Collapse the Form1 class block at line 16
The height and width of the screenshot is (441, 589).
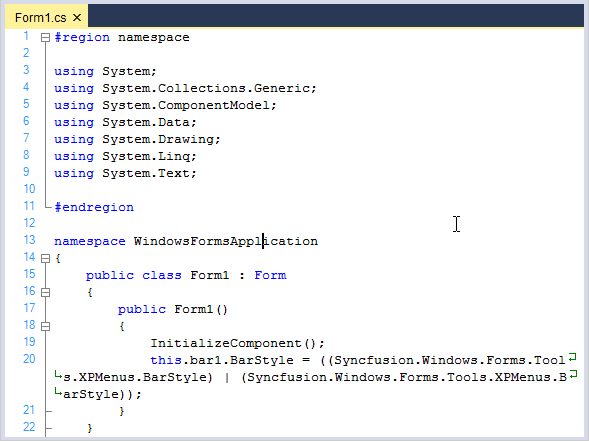point(45,292)
